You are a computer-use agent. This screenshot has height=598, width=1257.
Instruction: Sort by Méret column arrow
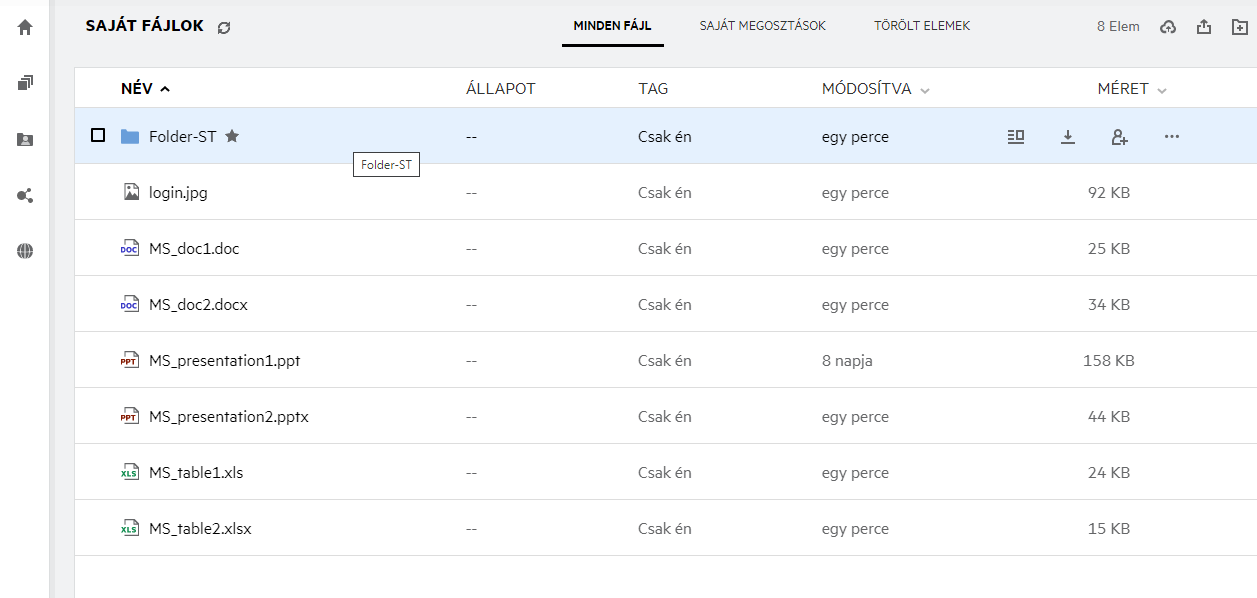pyautogui.click(x=1162, y=90)
